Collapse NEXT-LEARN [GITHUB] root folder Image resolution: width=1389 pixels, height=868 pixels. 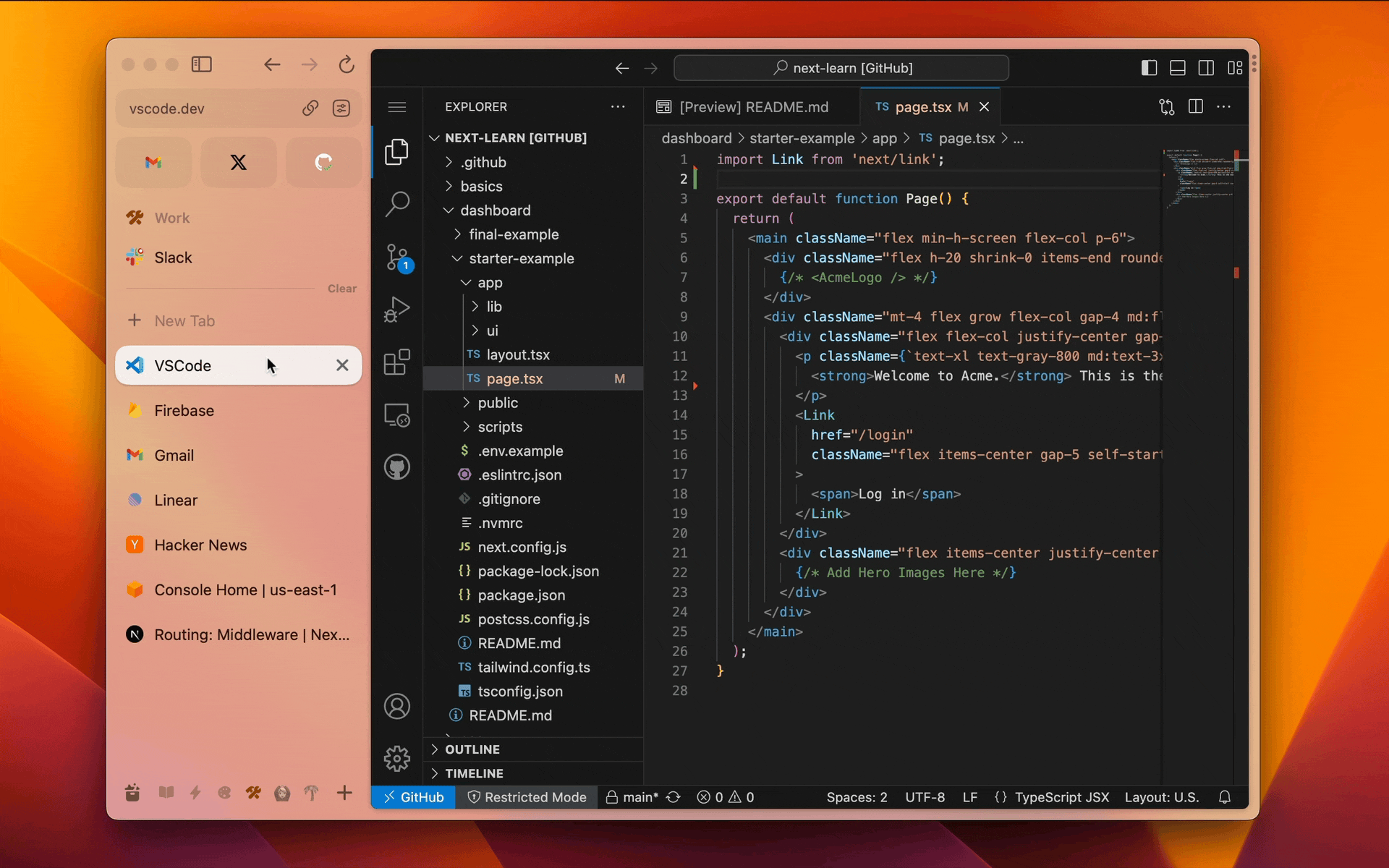533,137
